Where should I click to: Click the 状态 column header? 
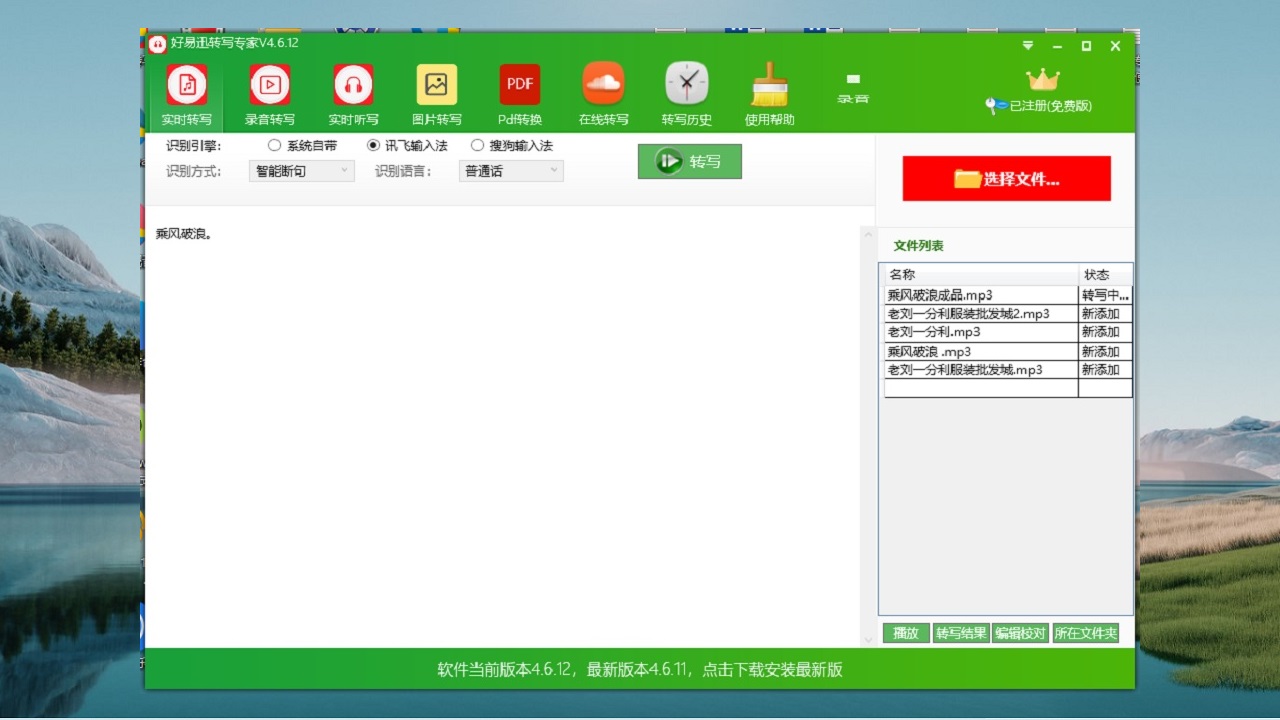(1105, 275)
